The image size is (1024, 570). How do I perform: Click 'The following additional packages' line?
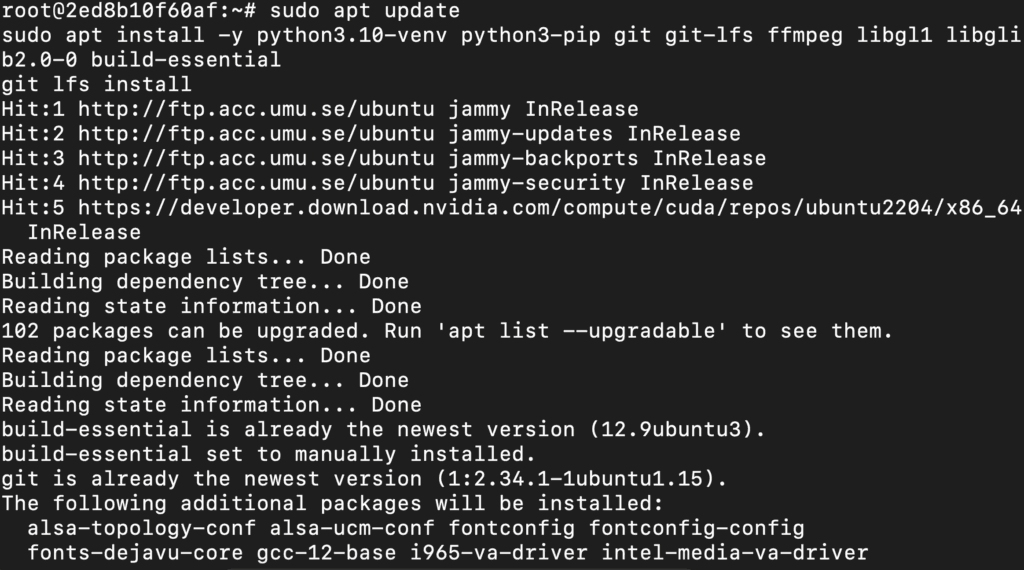(332, 503)
